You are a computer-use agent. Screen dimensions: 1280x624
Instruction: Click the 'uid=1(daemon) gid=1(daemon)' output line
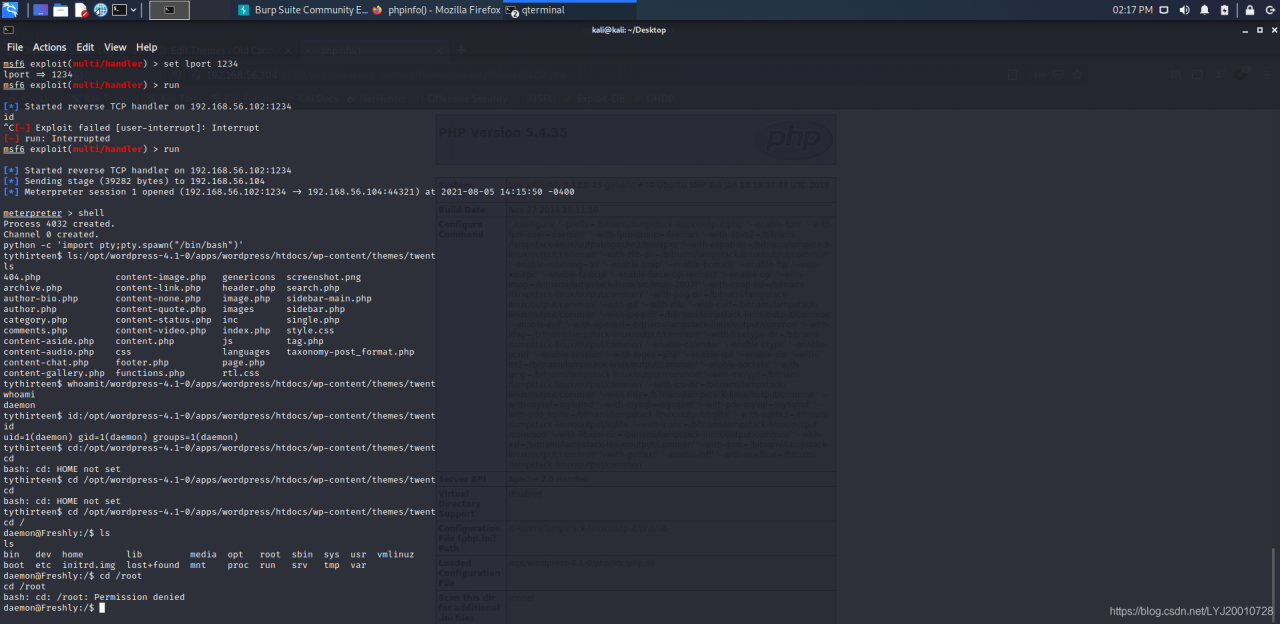(x=121, y=437)
